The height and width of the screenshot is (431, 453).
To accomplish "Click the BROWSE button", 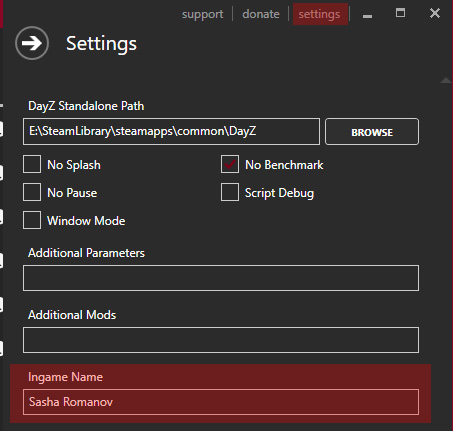I will 372,132.
